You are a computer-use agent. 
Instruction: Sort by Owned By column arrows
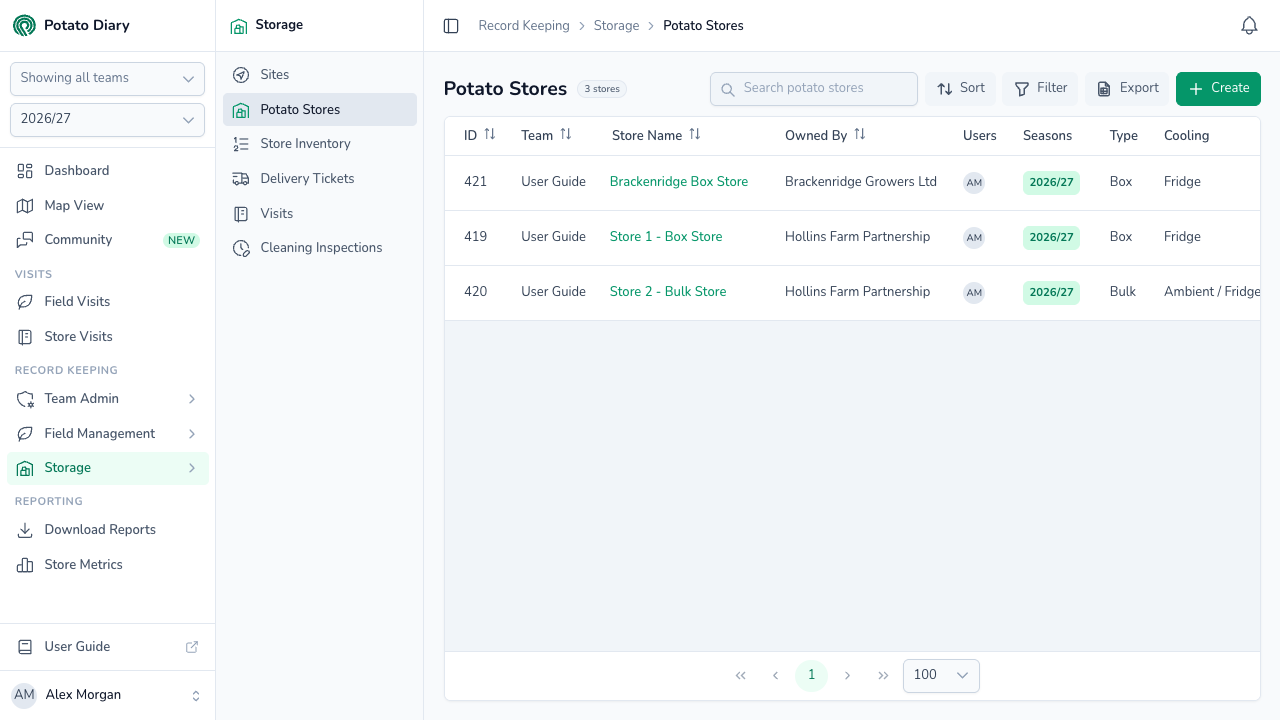click(860, 135)
